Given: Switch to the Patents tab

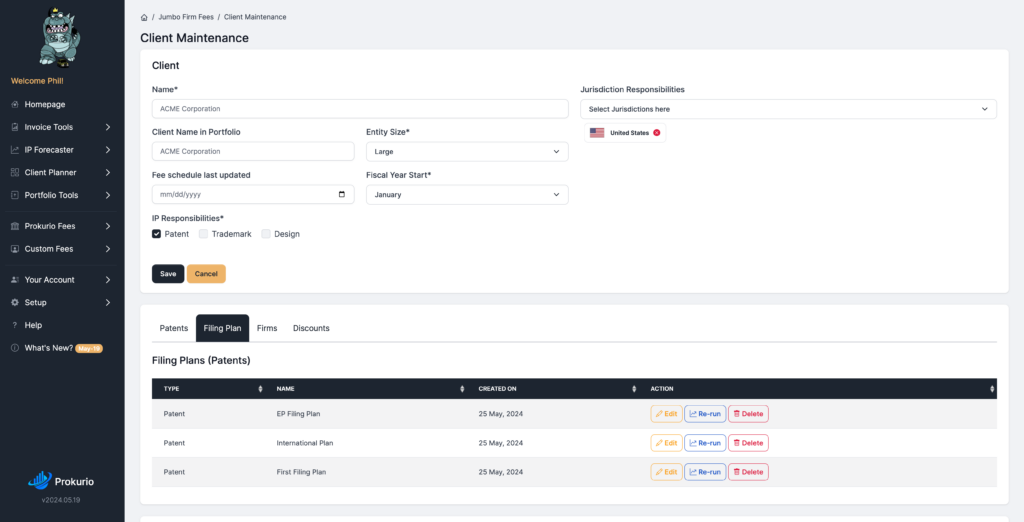Looking at the screenshot, I should tap(174, 328).
